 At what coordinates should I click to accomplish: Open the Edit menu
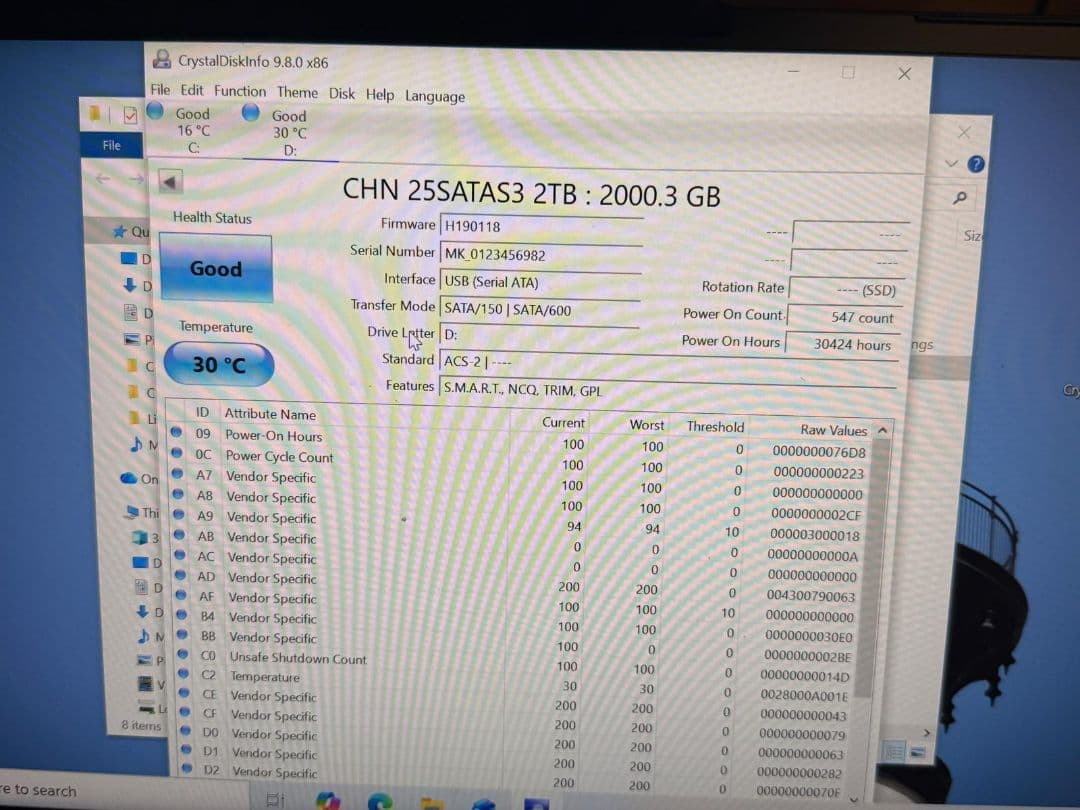(x=191, y=90)
